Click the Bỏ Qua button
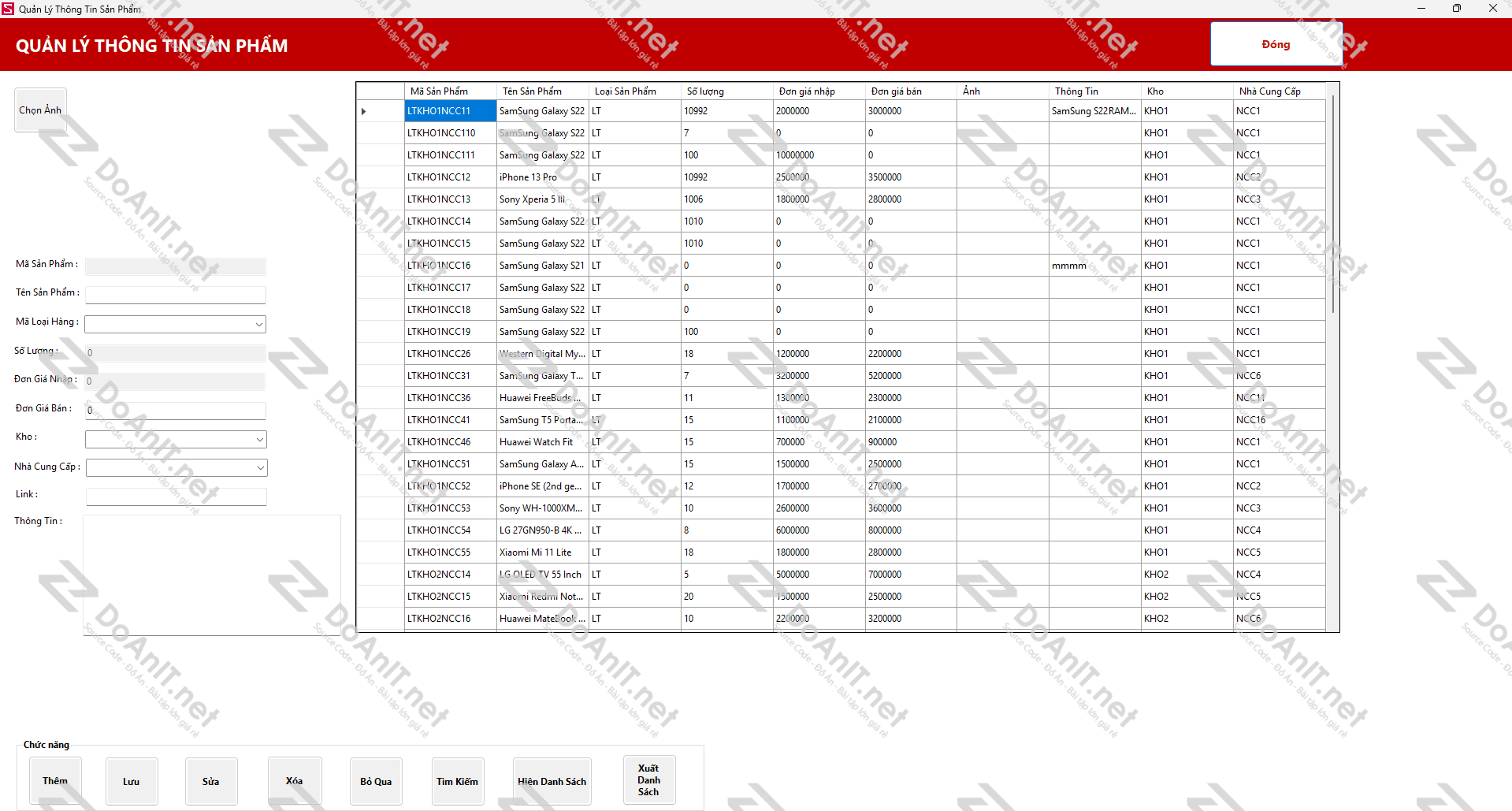 [x=376, y=781]
